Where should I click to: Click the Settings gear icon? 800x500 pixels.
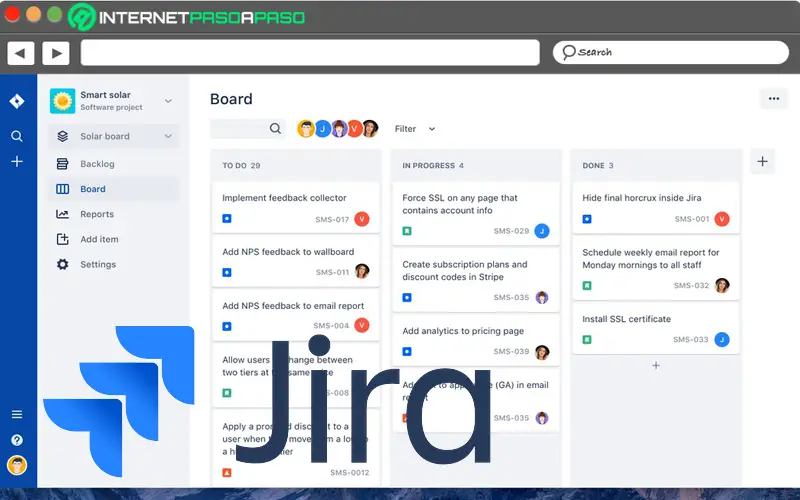coord(62,264)
